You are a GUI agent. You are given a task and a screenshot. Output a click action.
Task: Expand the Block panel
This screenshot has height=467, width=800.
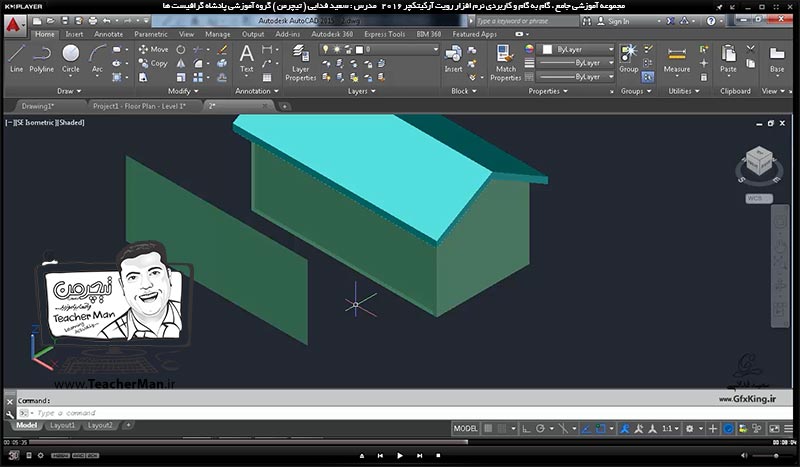[463, 91]
